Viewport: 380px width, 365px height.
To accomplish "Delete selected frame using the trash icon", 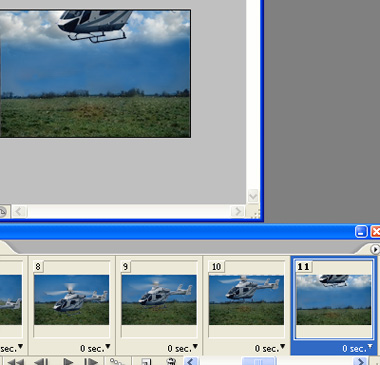I will [171, 362].
